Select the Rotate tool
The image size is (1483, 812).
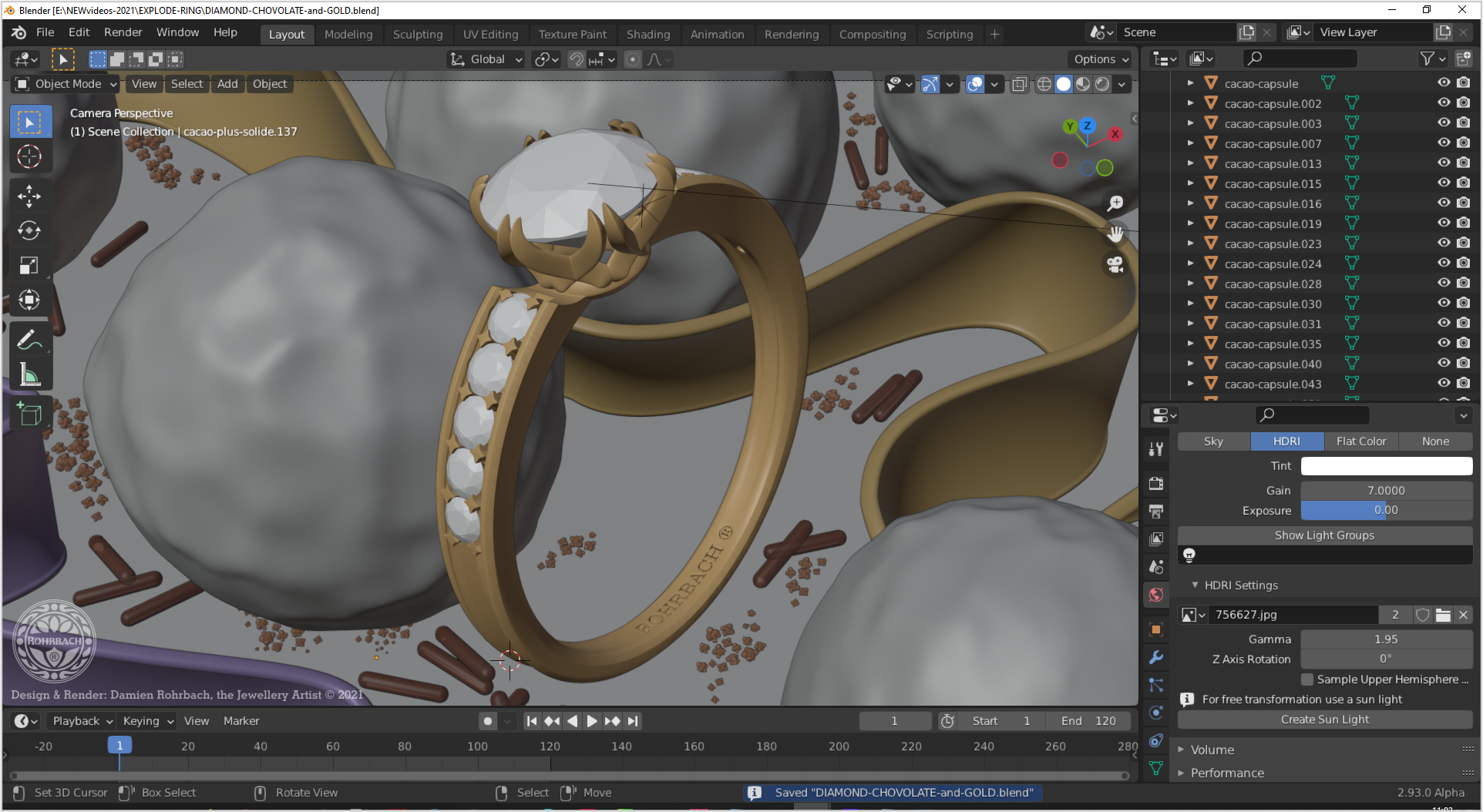[29, 230]
